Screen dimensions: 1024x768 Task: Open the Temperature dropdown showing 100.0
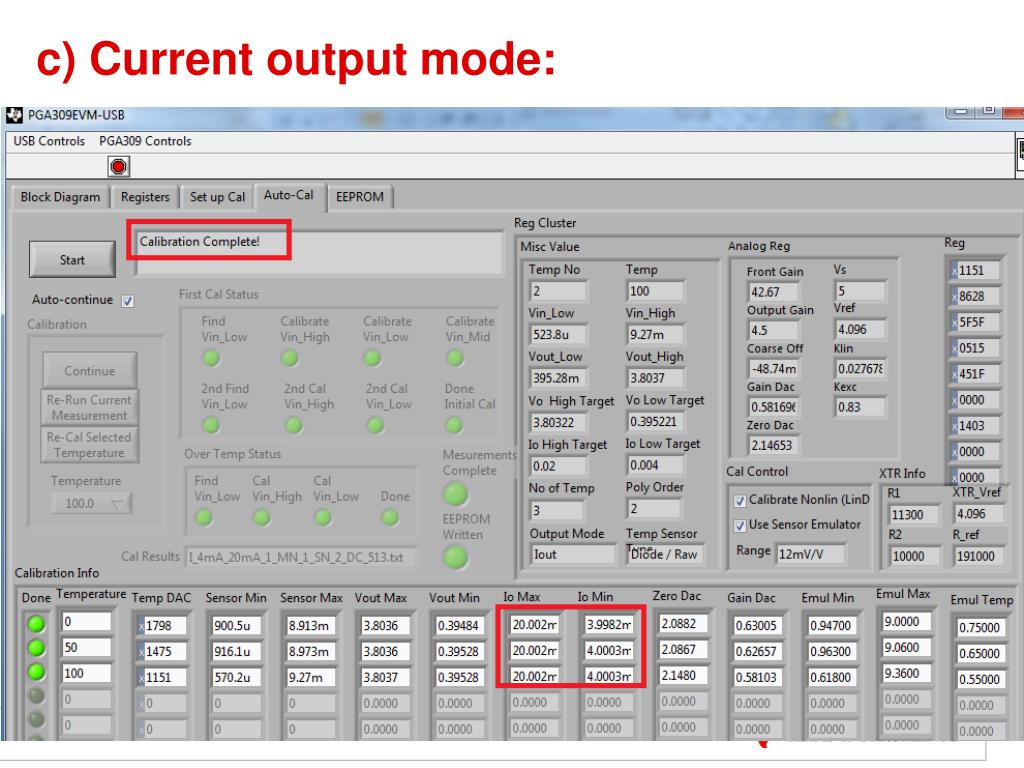click(91, 504)
